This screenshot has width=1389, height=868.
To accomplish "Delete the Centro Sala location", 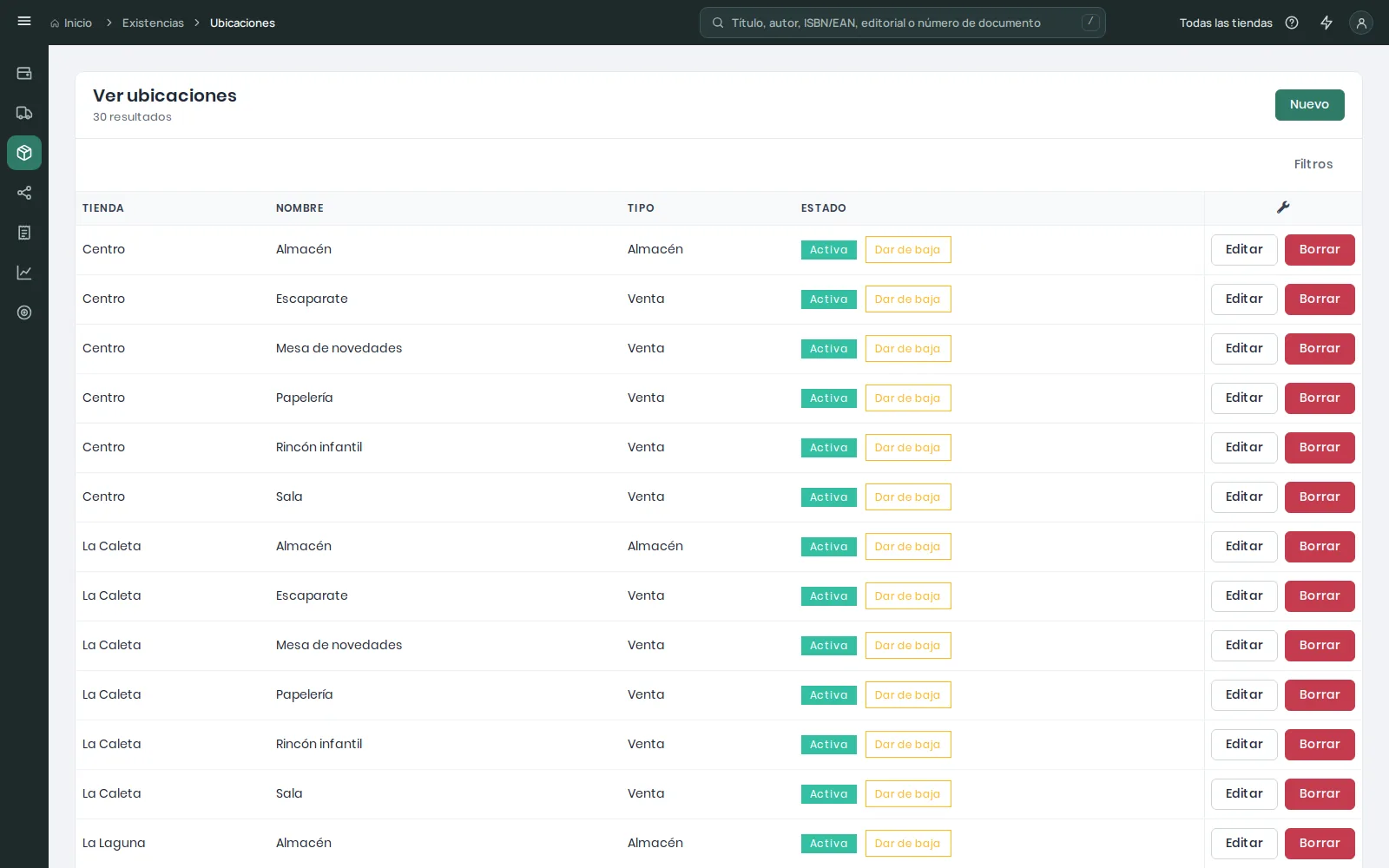I will pyautogui.click(x=1320, y=497).
